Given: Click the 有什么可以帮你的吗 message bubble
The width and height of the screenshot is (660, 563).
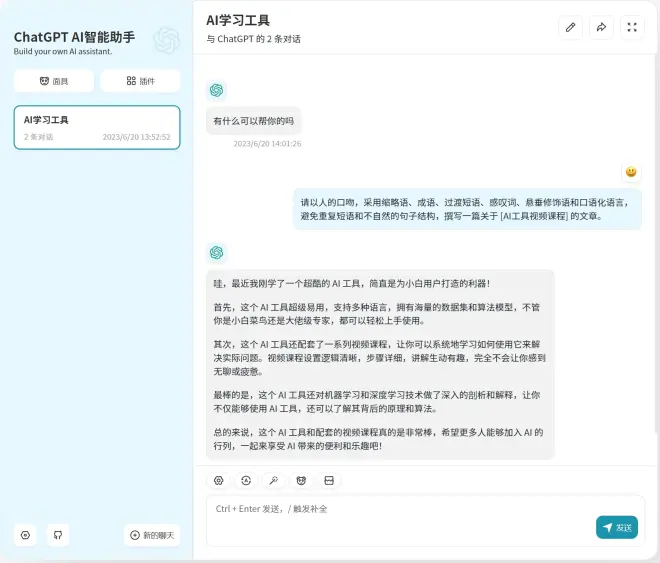Looking at the screenshot, I should tap(253, 121).
